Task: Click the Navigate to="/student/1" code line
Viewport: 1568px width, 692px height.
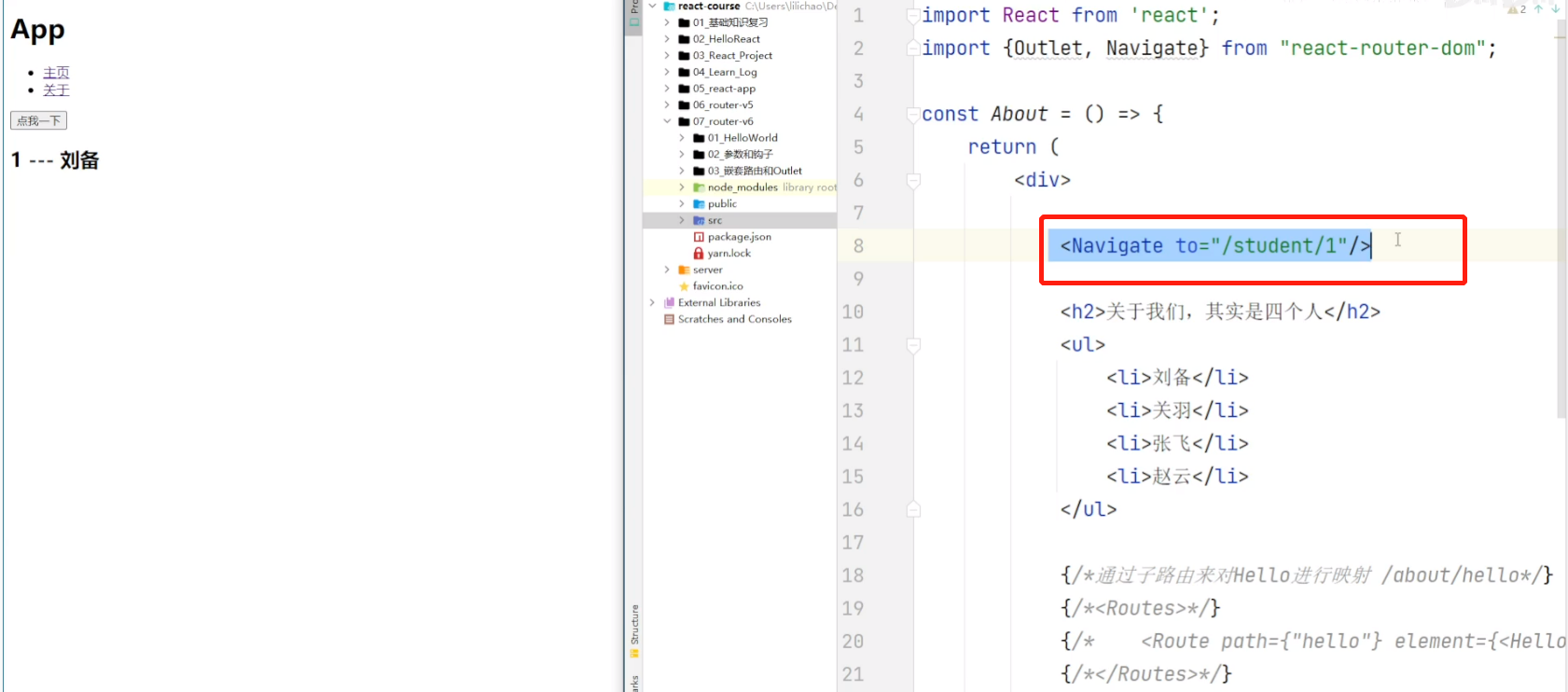Action: [x=1215, y=246]
